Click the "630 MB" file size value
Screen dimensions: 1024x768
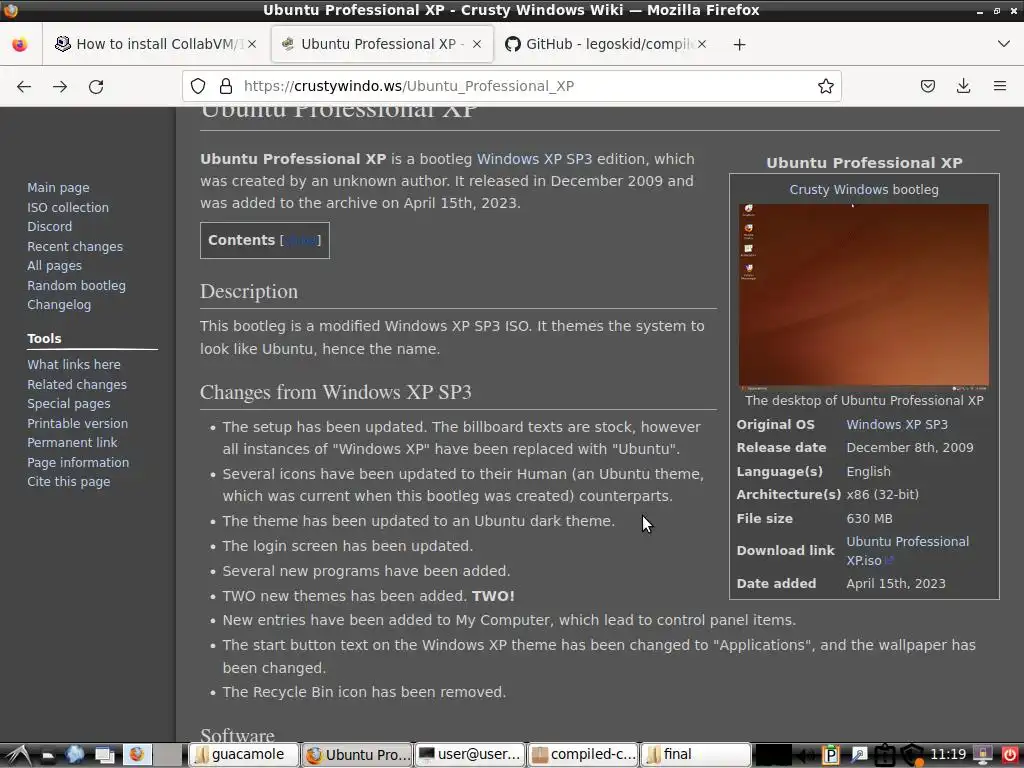[869, 519]
